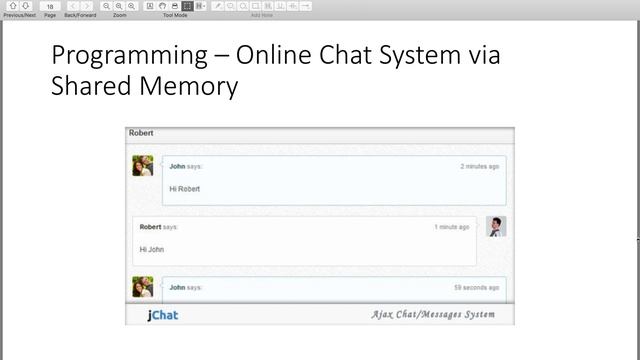Select the Magnify tool mode
Image resolution: width=640 pixels, height=360 pixels.
175,6
